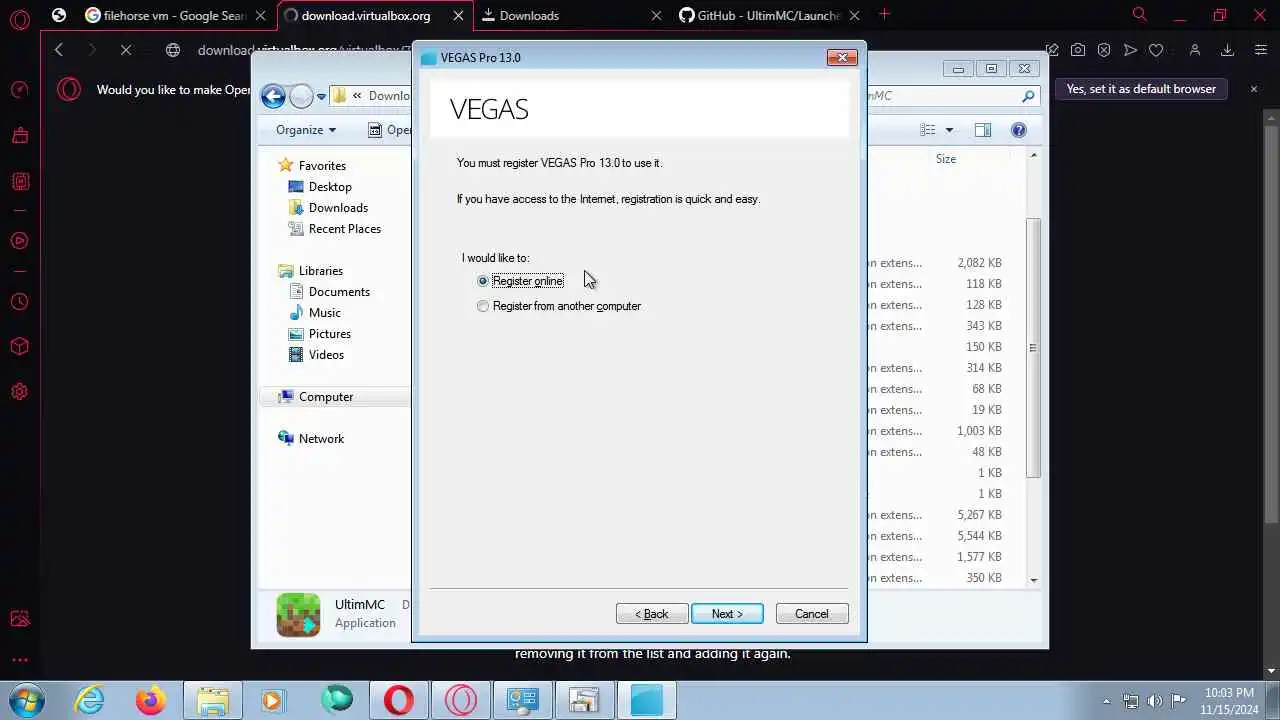The image size is (1280, 720).
Task: Open the Organize dropdown menu in Explorer
Action: tap(306, 130)
